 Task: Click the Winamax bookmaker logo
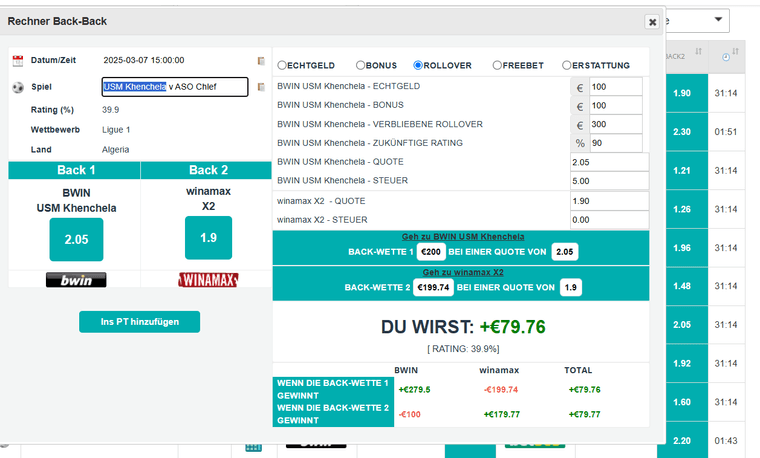(208, 280)
